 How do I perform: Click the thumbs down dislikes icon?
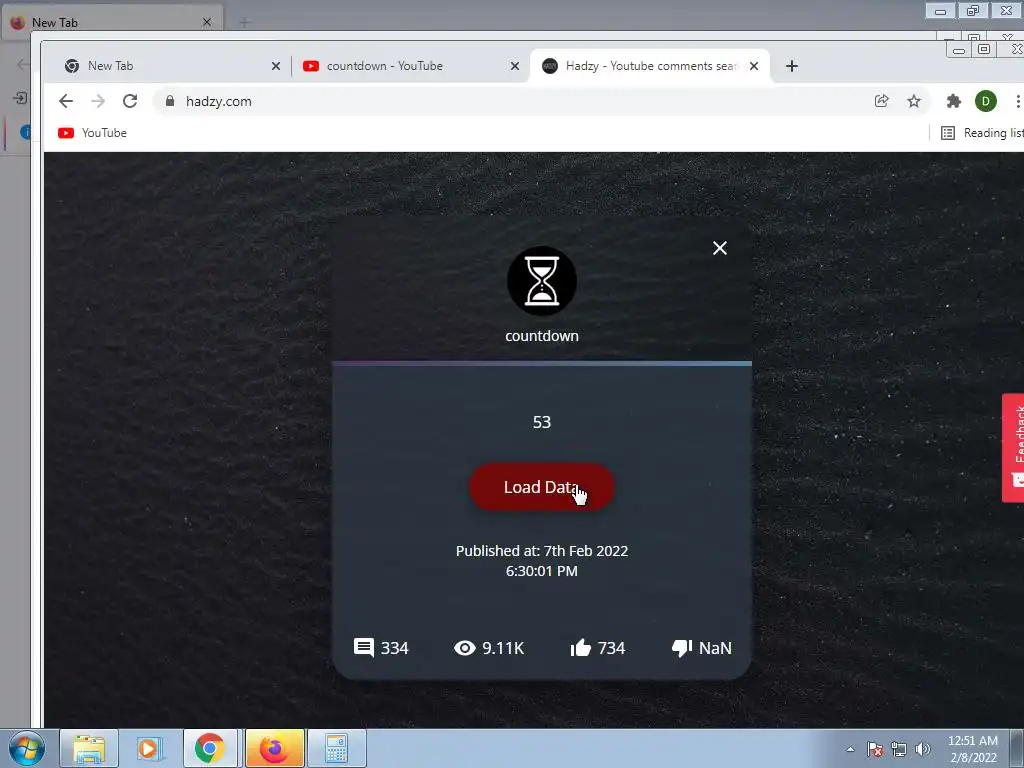(682, 648)
